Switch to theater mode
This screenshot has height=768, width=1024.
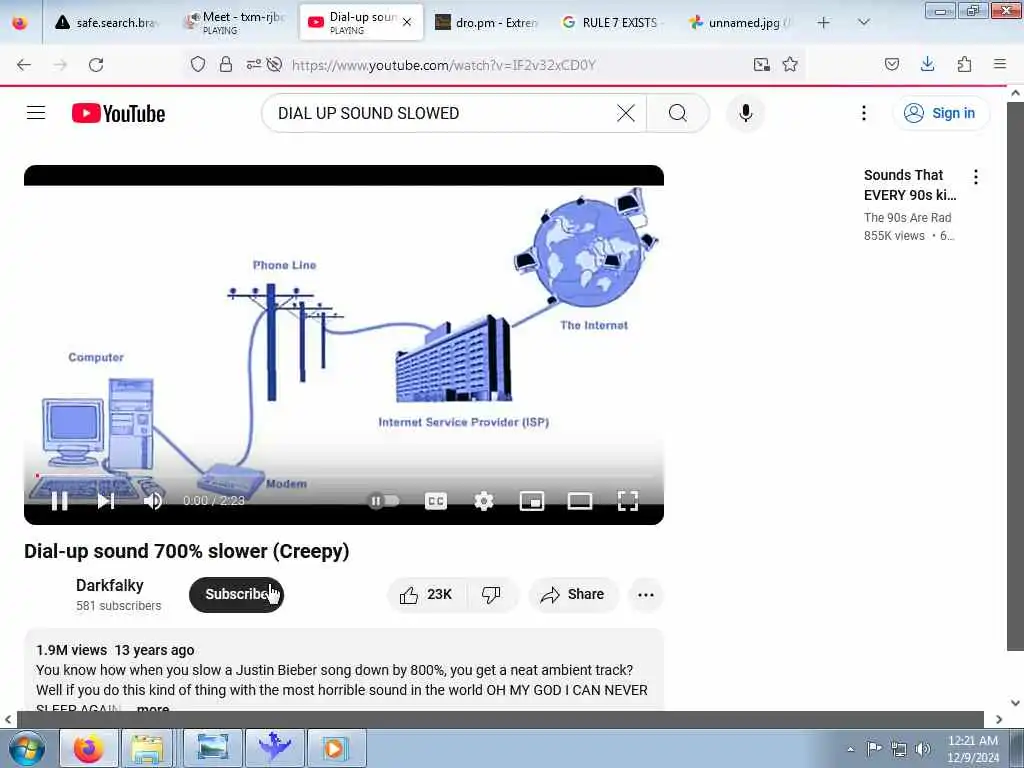coord(580,501)
